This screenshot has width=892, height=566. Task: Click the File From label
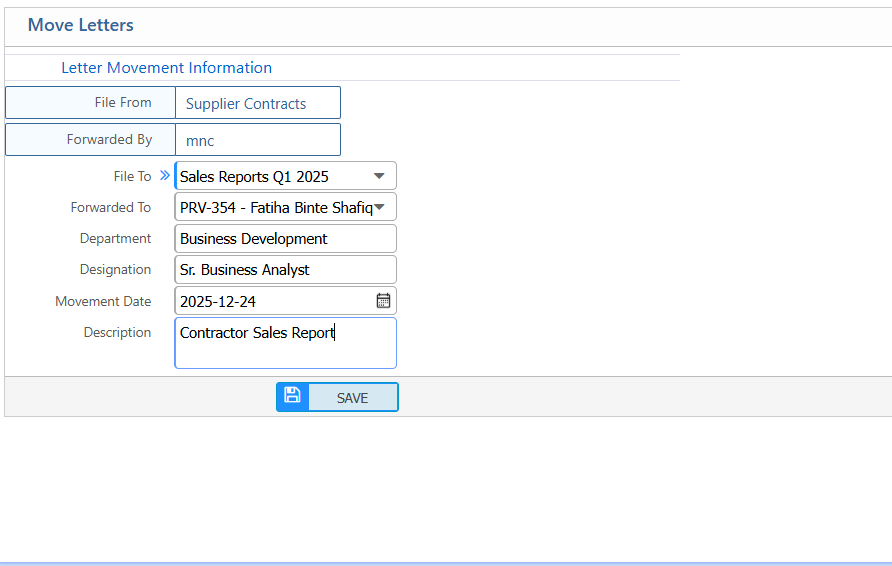click(123, 103)
